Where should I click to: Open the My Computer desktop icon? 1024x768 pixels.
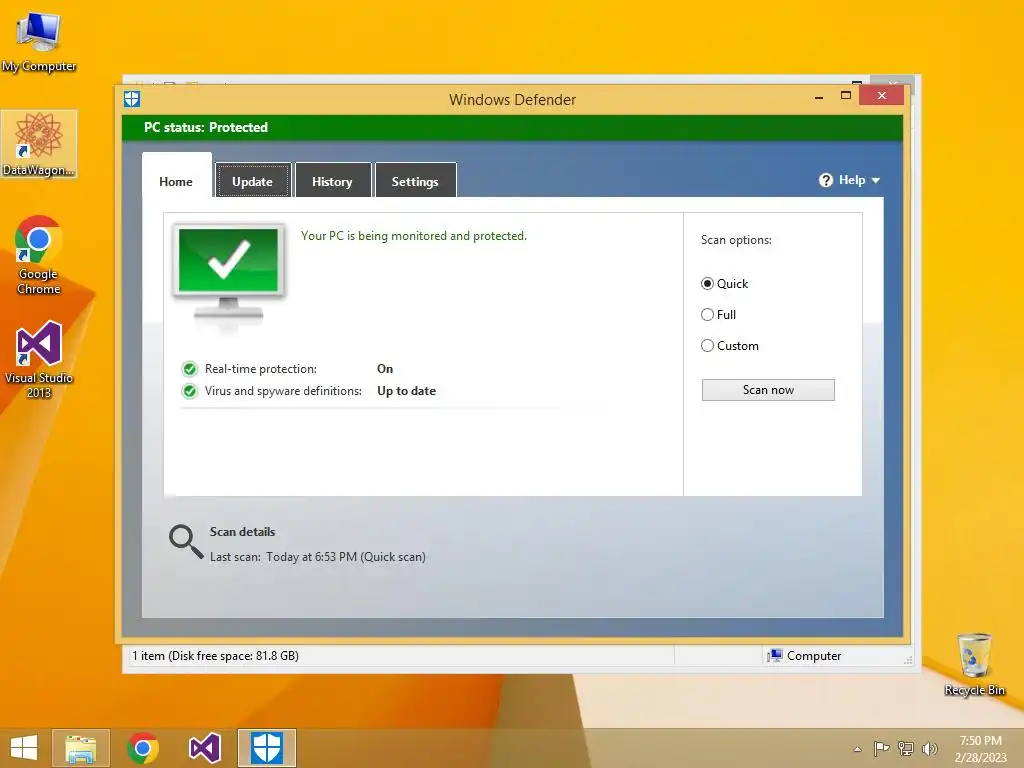[x=39, y=40]
